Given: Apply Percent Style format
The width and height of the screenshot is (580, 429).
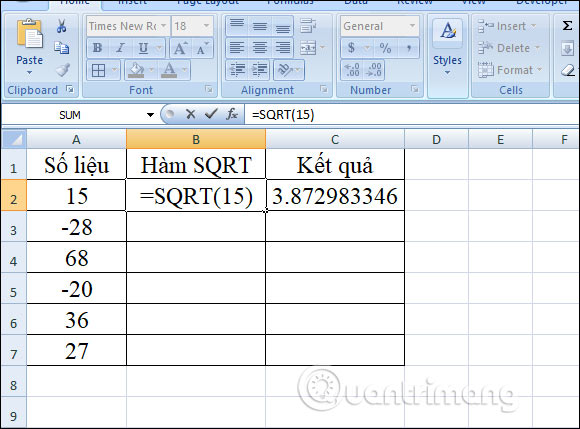Looking at the screenshot, I should coord(385,48).
